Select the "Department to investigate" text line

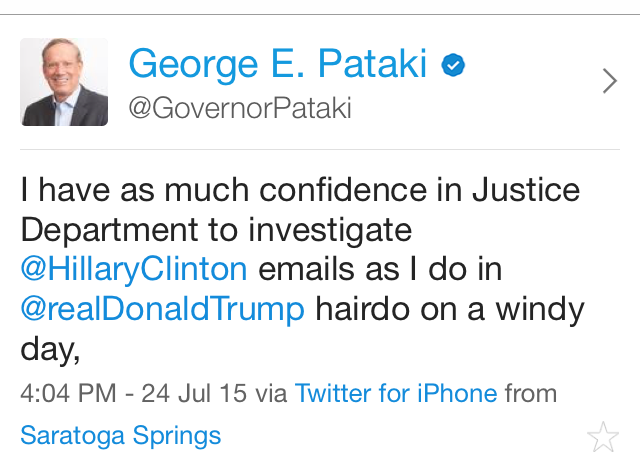(216, 229)
